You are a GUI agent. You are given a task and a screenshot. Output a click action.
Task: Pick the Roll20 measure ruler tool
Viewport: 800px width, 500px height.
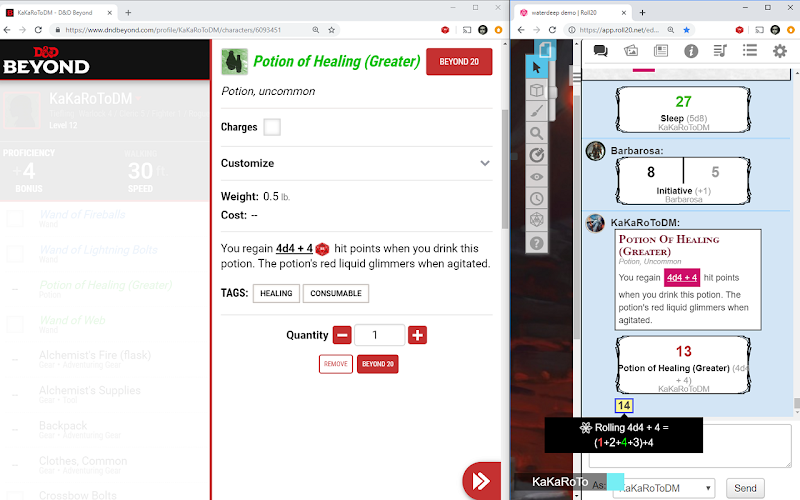(x=536, y=155)
